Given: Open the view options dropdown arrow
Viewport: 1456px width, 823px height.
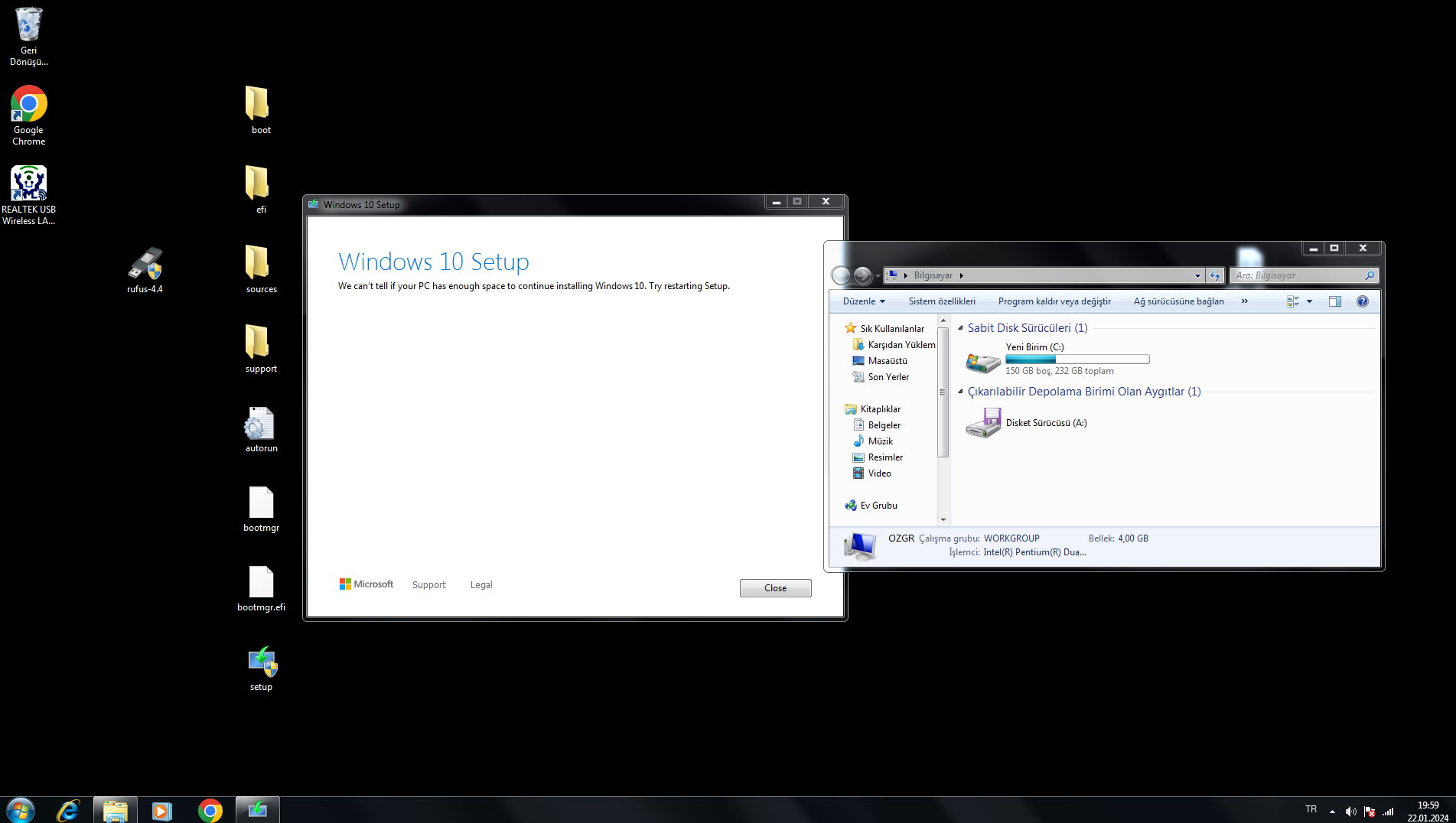Looking at the screenshot, I should pyautogui.click(x=1309, y=301).
